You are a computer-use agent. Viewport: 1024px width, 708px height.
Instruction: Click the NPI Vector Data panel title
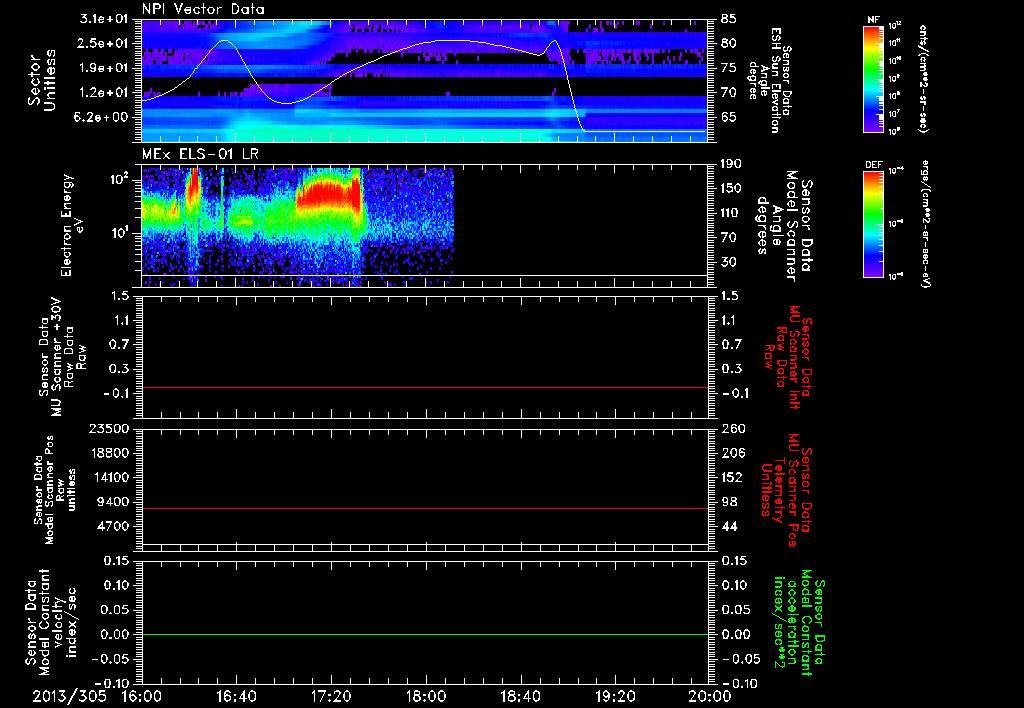pos(203,9)
